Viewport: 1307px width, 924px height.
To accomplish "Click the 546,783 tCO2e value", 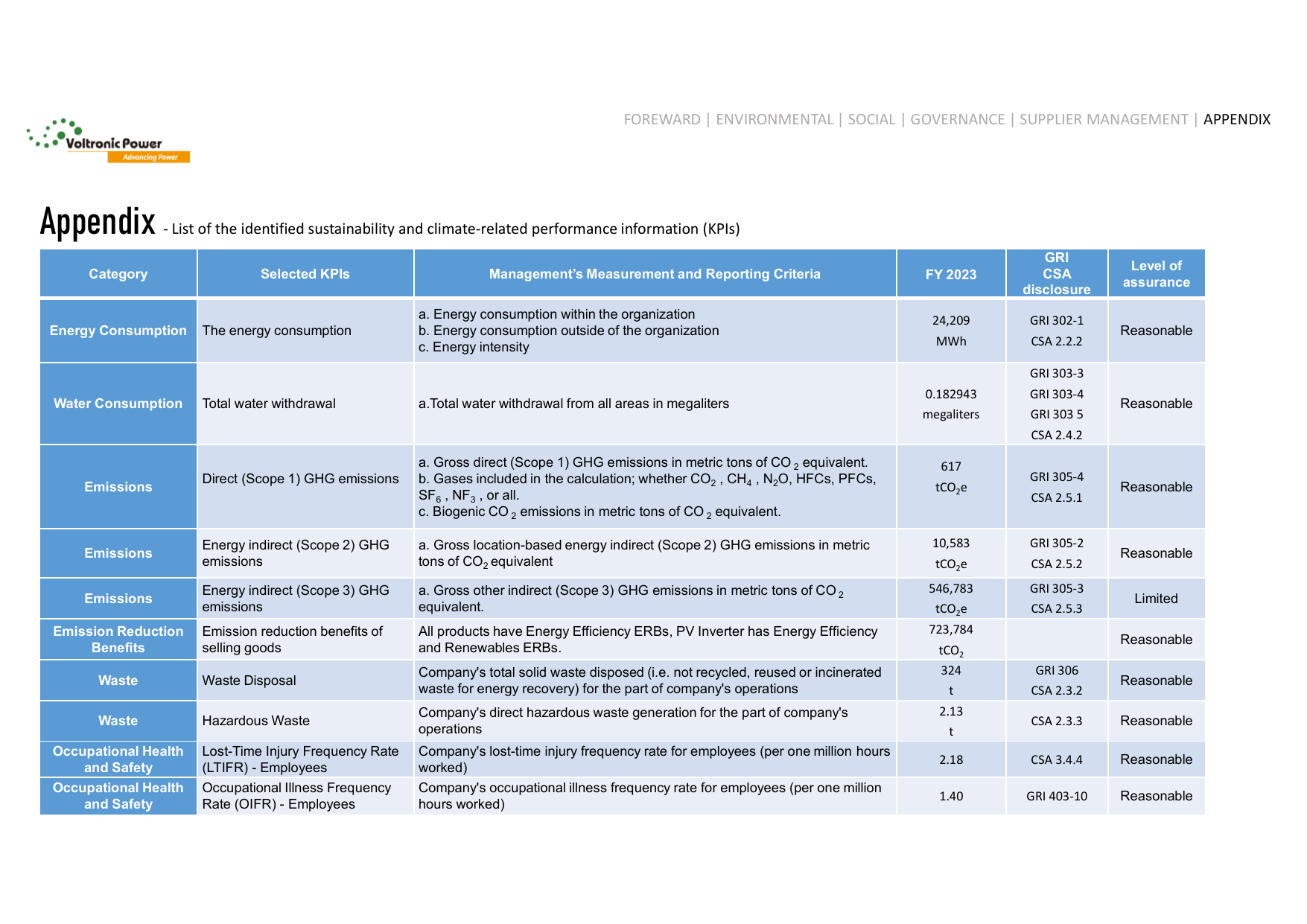I will pos(951,599).
